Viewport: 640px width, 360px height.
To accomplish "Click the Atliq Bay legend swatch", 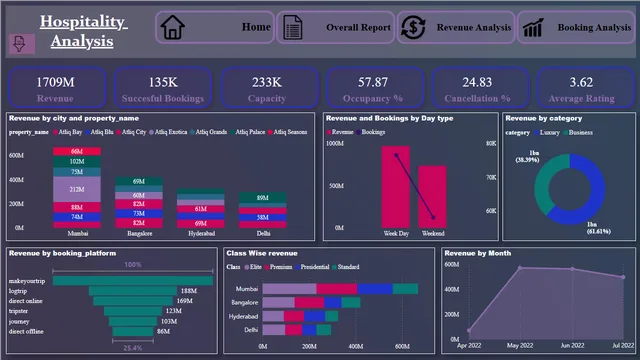I will tap(55, 132).
